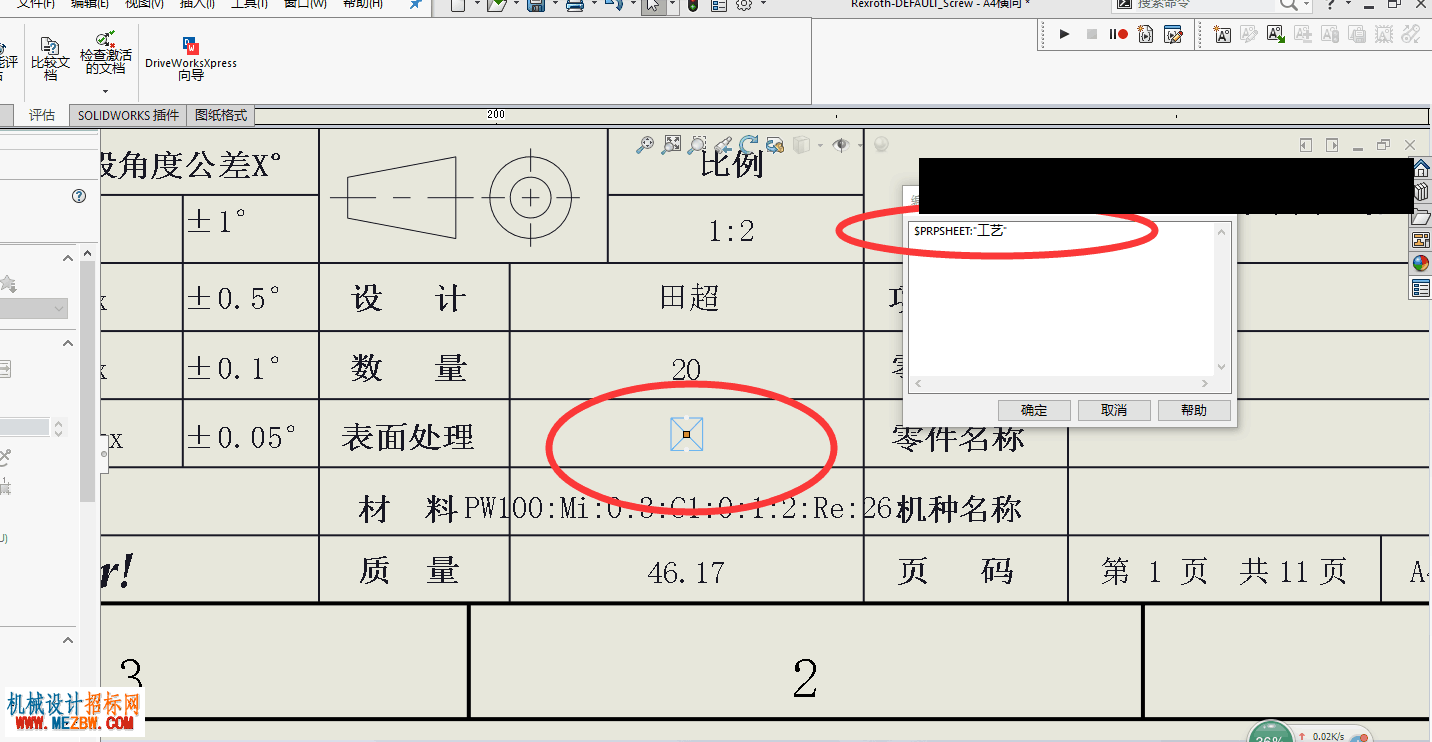Open SOLIDWORKS Resources home tab

point(1421,167)
